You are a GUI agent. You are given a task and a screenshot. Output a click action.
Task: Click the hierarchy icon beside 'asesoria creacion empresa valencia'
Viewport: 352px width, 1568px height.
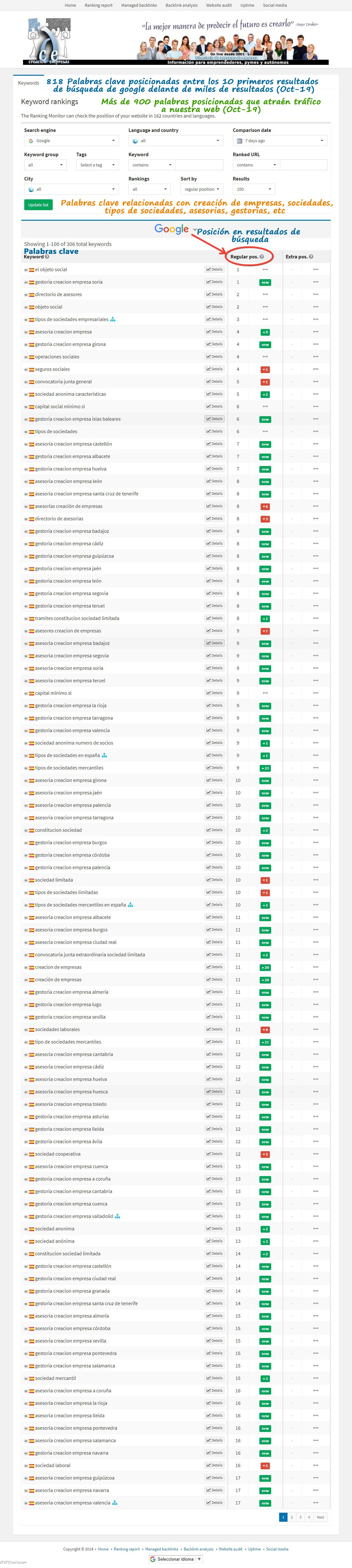click(115, 1503)
